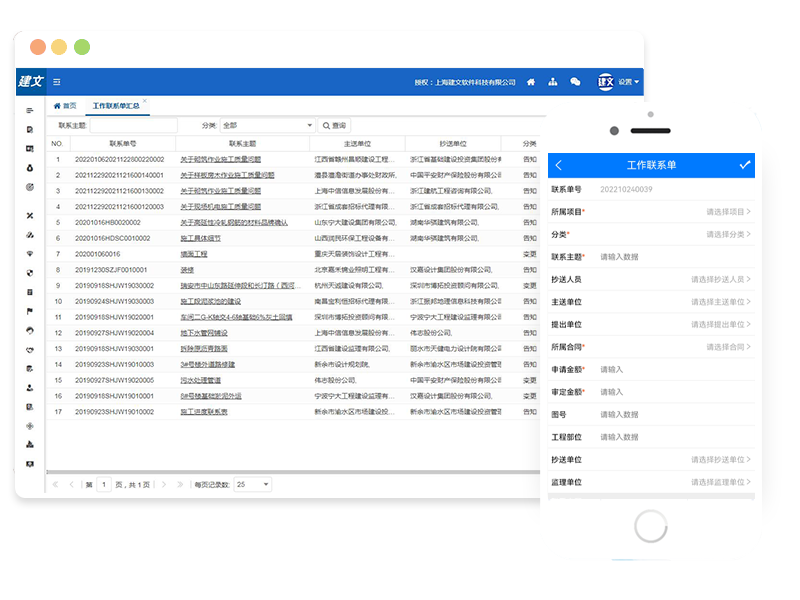Viewport: 800px width, 600px height.
Task: Tap 请选择抄送人员 on the phone form
Action: coord(720,279)
